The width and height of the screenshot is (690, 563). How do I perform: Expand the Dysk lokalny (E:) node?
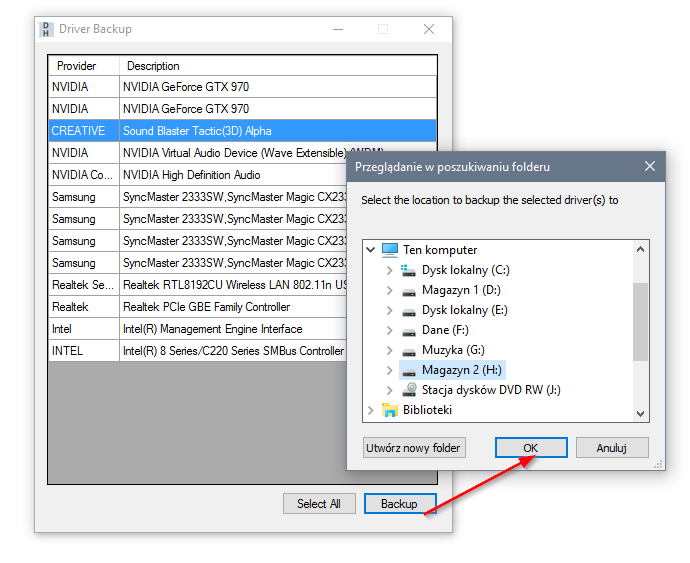(389, 310)
